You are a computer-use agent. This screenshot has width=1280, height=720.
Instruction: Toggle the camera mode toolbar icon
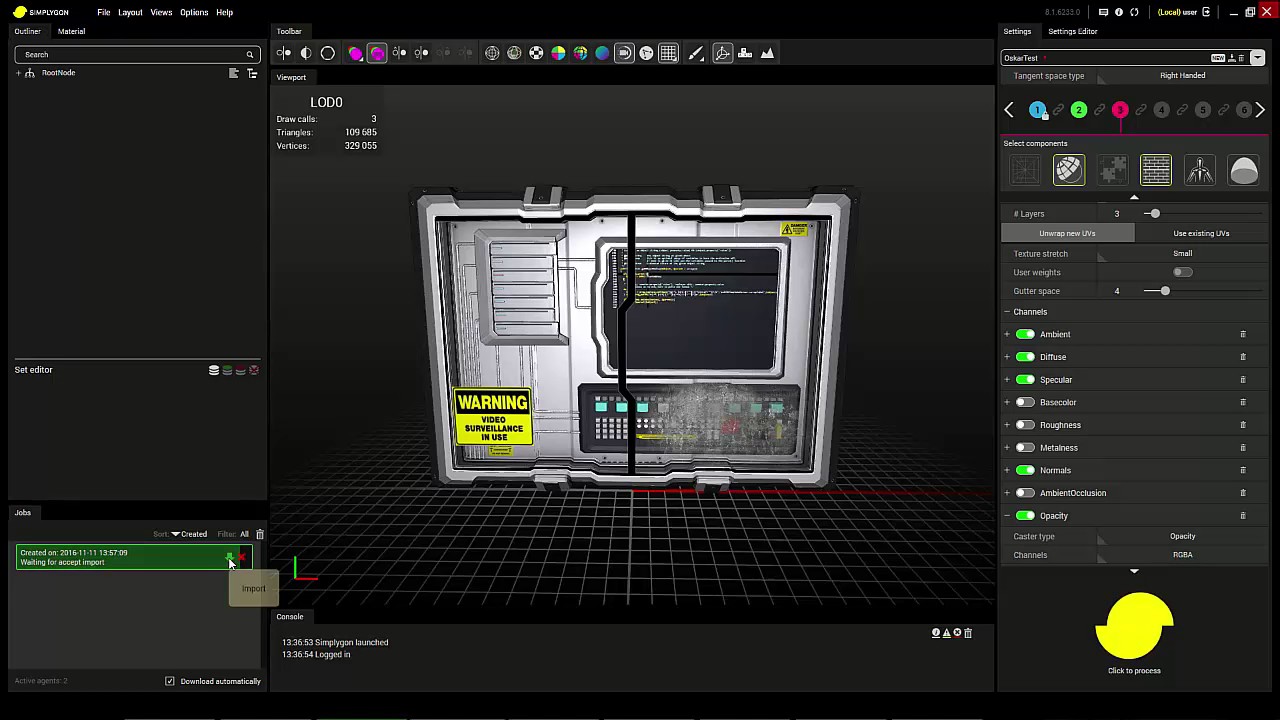pyautogui.click(x=624, y=53)
